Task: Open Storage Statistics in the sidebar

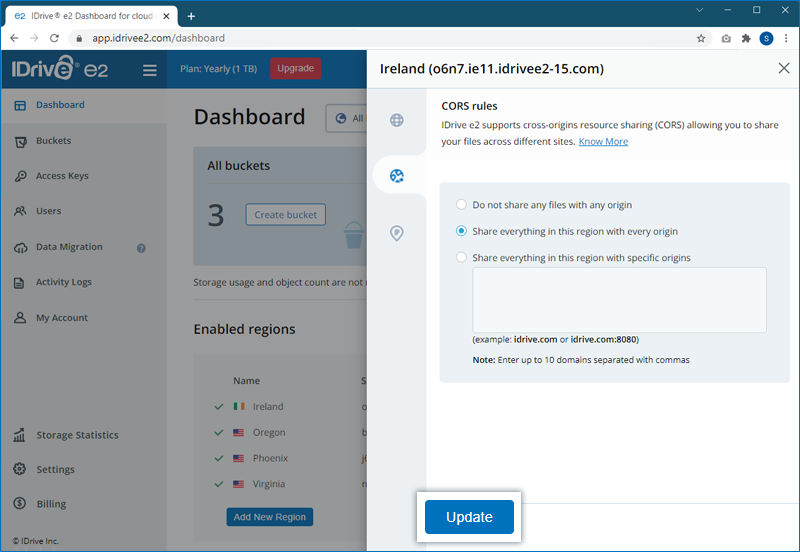Action: pos(77,435)
